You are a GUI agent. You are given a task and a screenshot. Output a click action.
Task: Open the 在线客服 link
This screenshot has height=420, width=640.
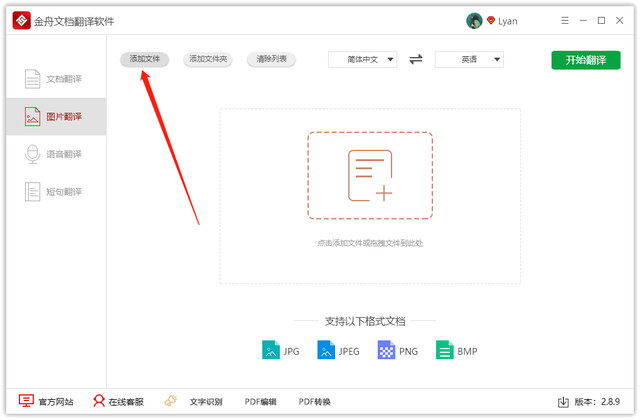[126, 402]
